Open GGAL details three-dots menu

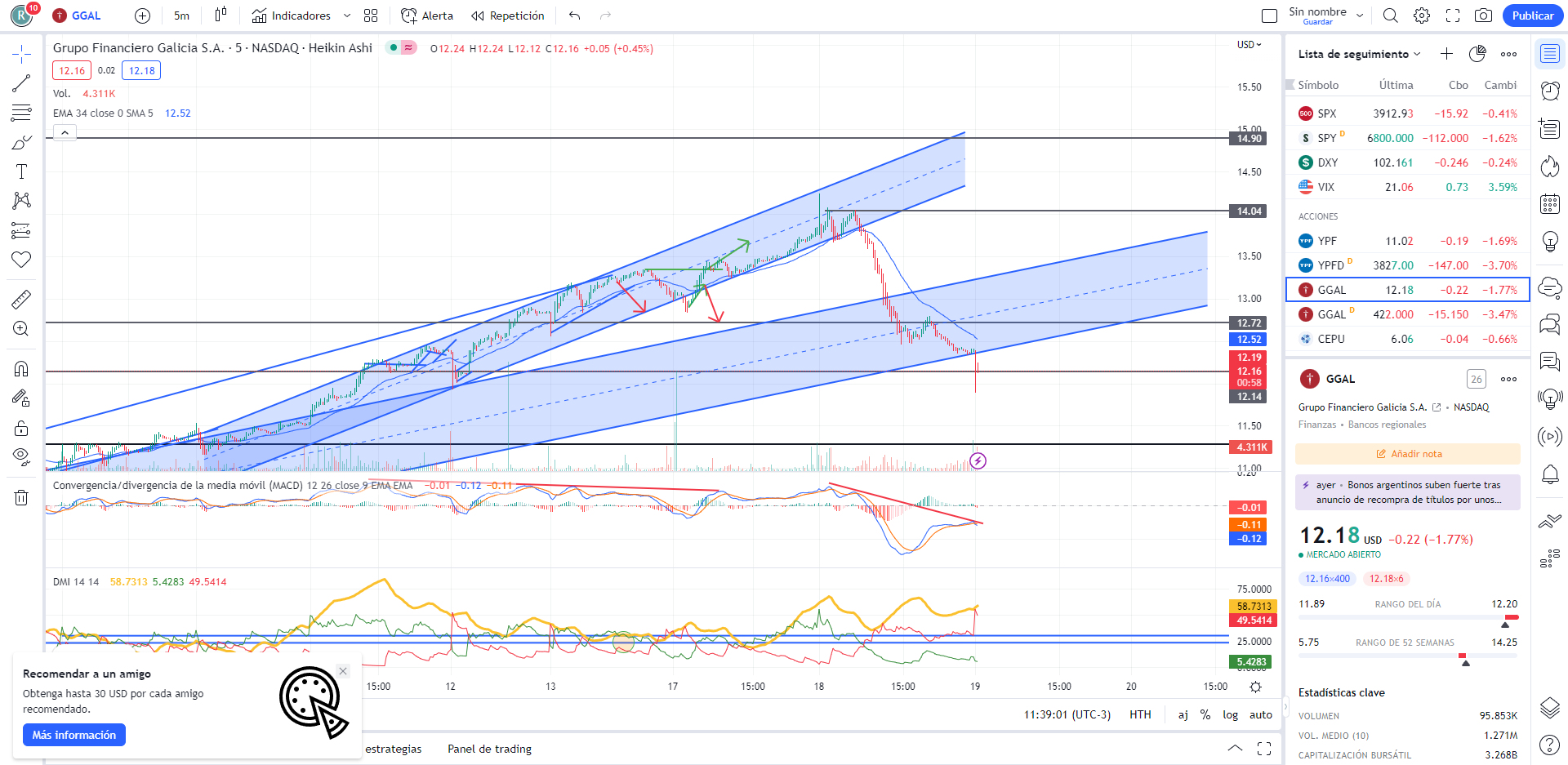click(1508, 379)
